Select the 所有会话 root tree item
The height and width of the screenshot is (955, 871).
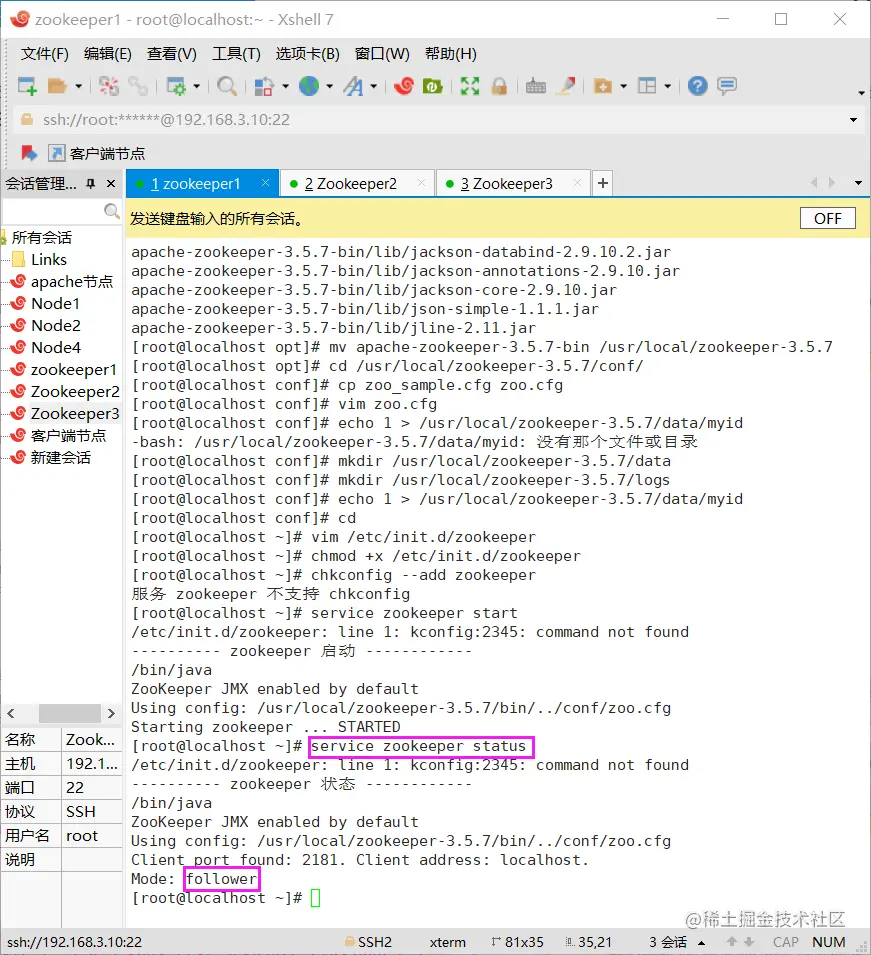[41, 238]
